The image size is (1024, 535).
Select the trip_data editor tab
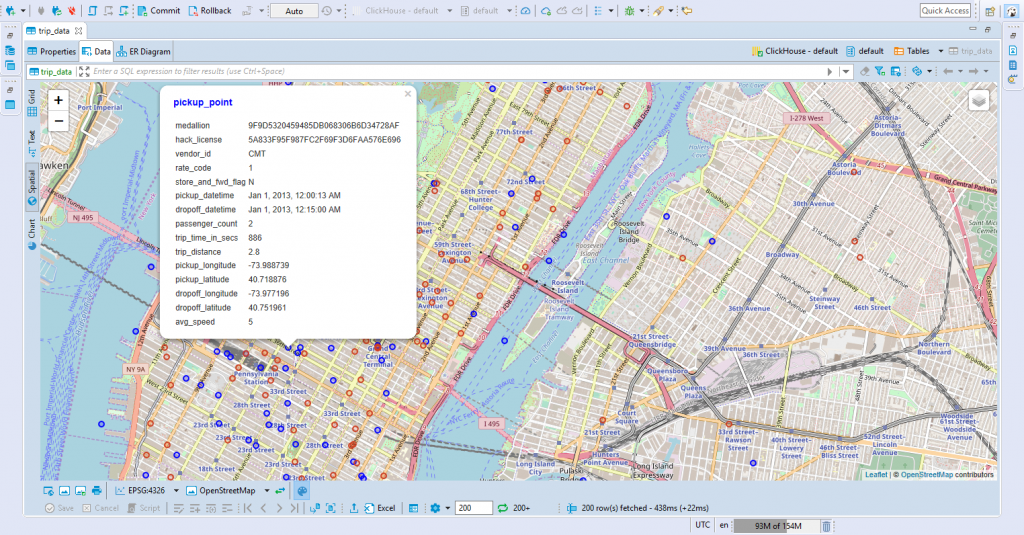click(54, 31)
